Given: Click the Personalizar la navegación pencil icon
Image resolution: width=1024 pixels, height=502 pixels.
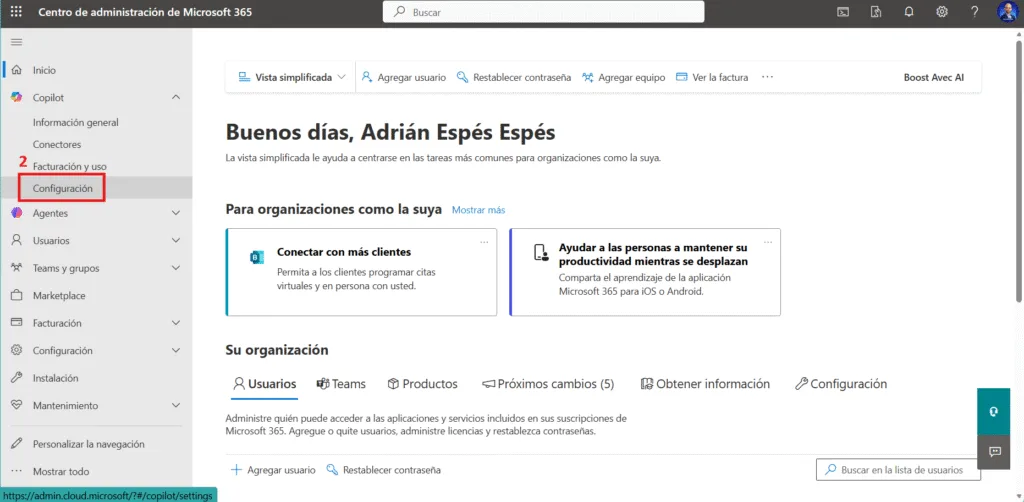Looking at the screenshot, I should pyautogui.click(x=18, y=444).
